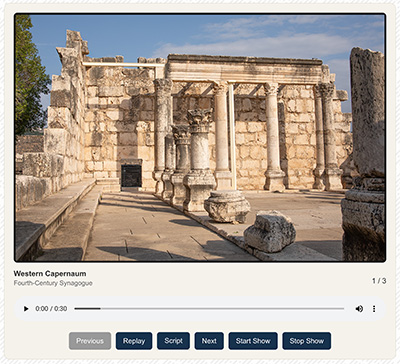Click the Replay button
The width and height of the screenshot is (400, 364).
134,341
